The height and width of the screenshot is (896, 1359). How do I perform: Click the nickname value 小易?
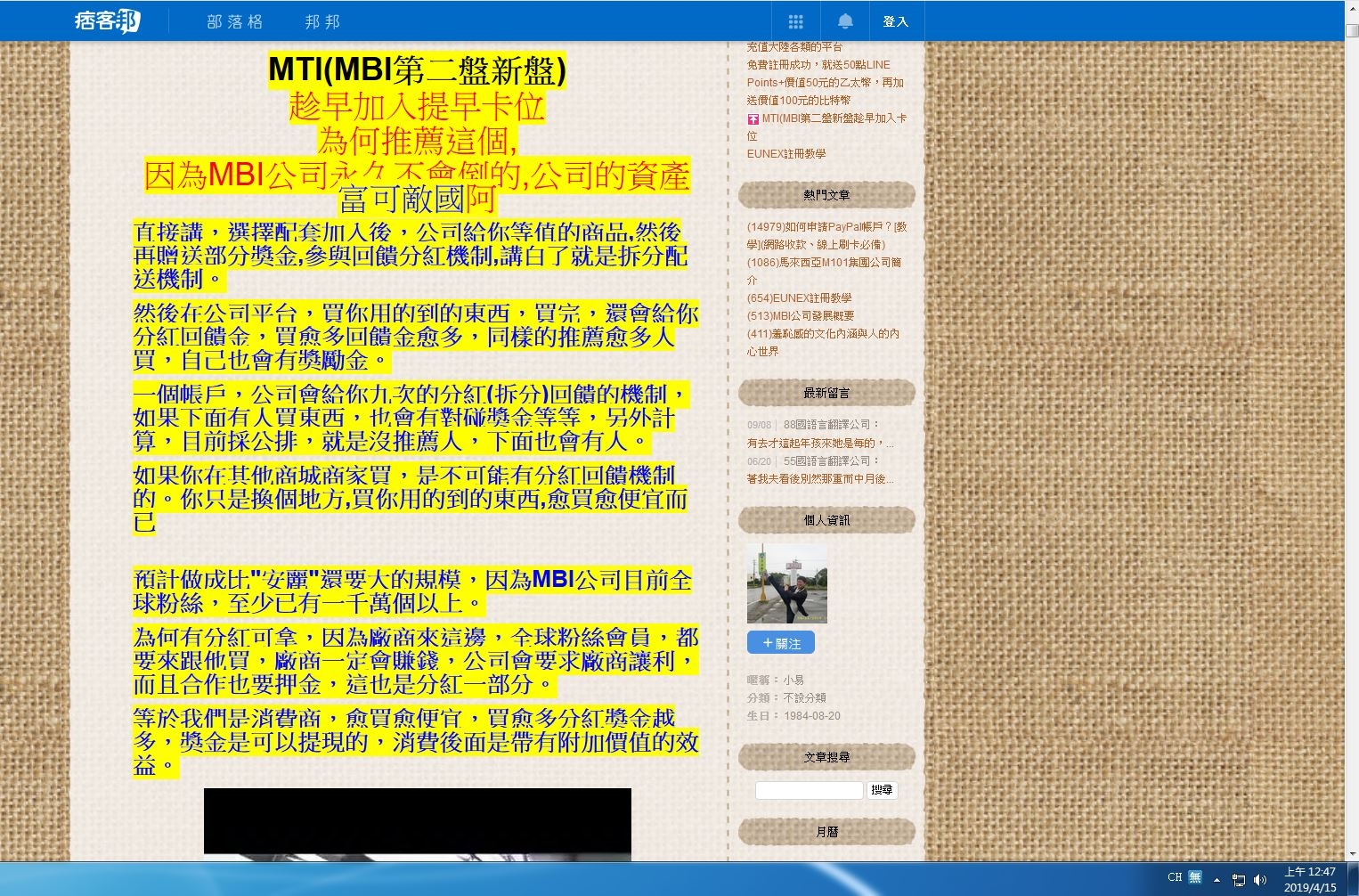pos(793,680)
